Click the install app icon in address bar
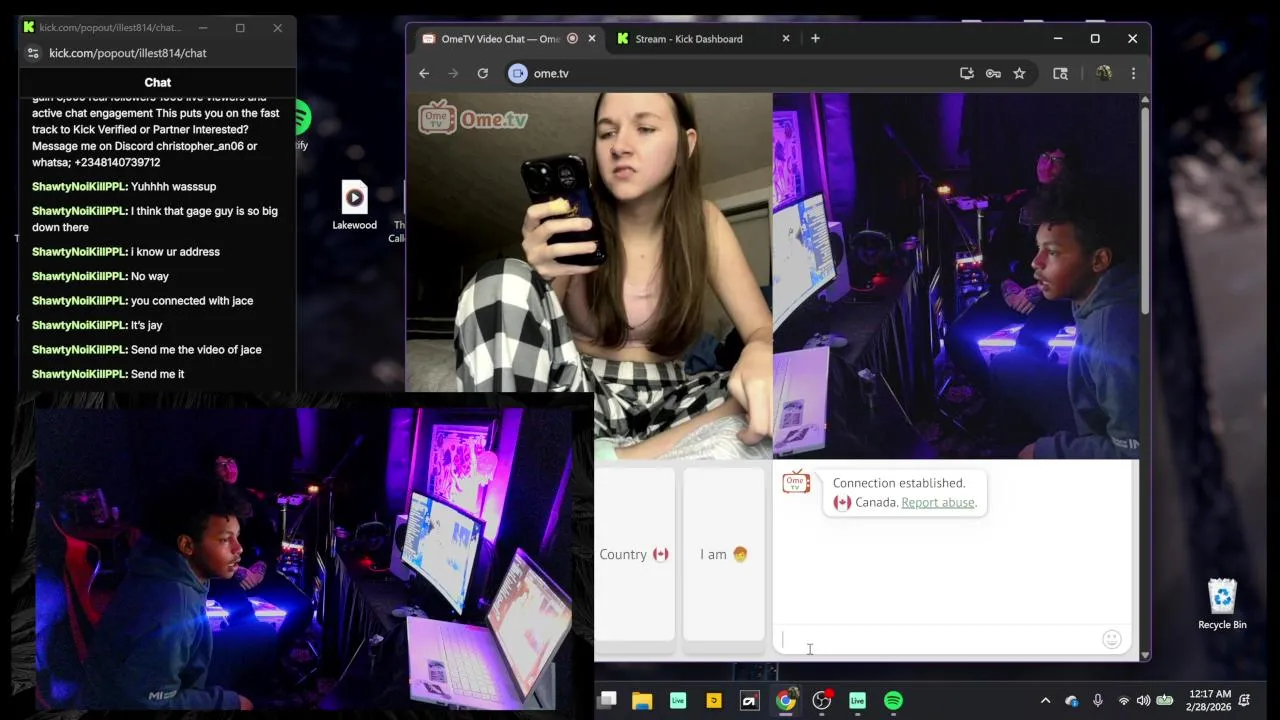Viewport: 1280px width, 720px height. pos(966,73)
